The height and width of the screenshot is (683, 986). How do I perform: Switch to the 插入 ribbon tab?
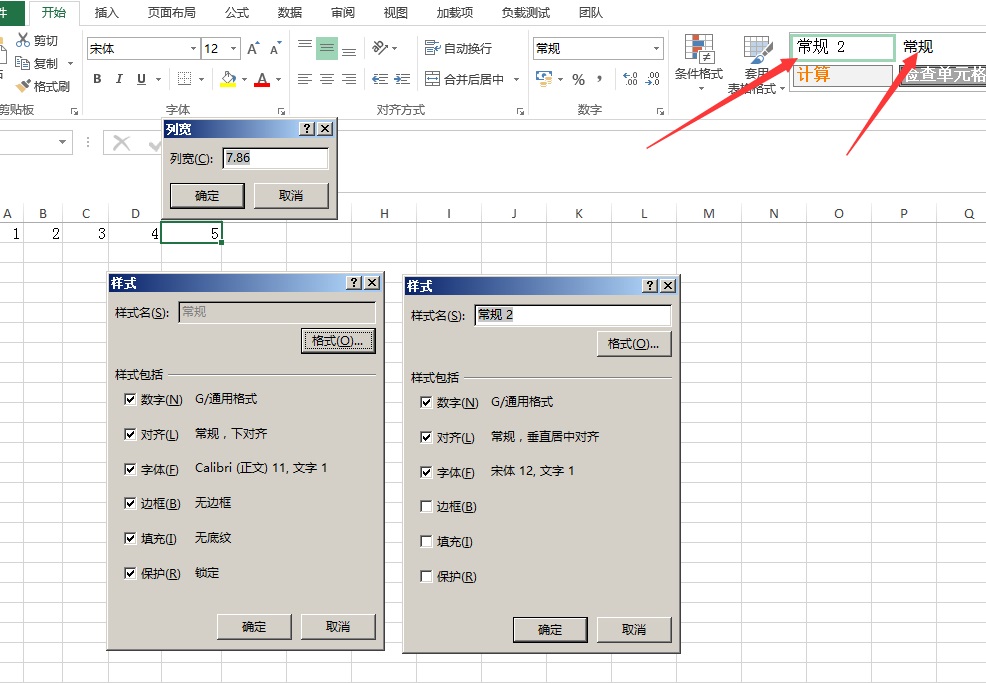tap(106, 13)
